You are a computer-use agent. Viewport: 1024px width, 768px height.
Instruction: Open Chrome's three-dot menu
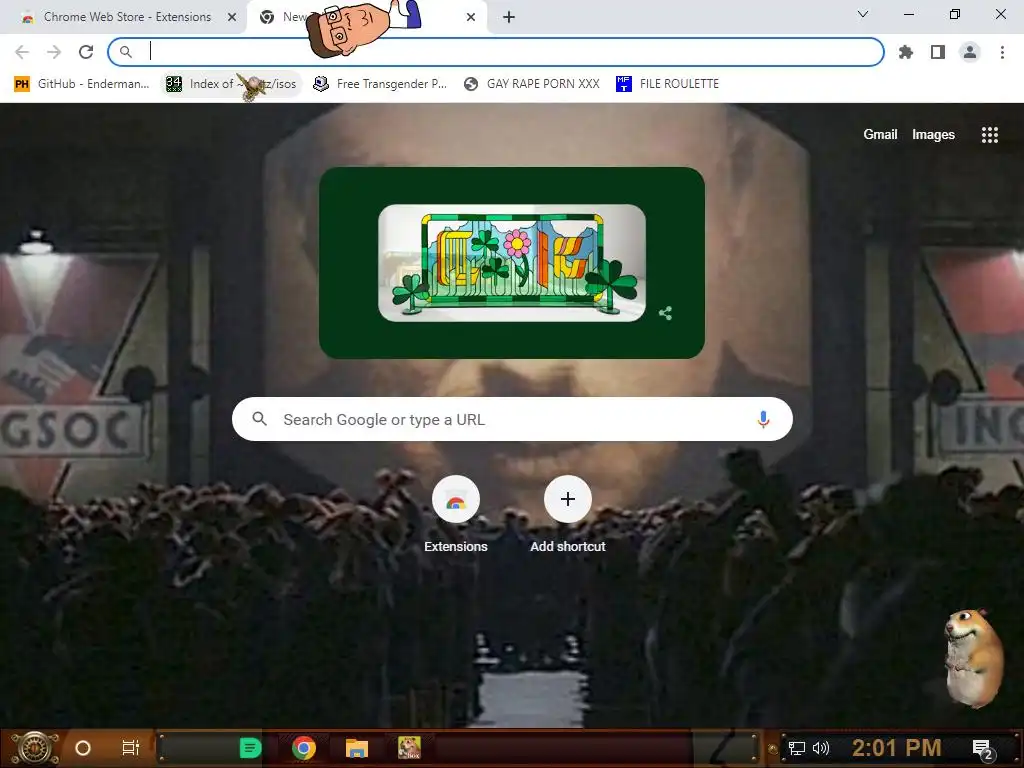pyautogui.click(x=1002, y=52)
